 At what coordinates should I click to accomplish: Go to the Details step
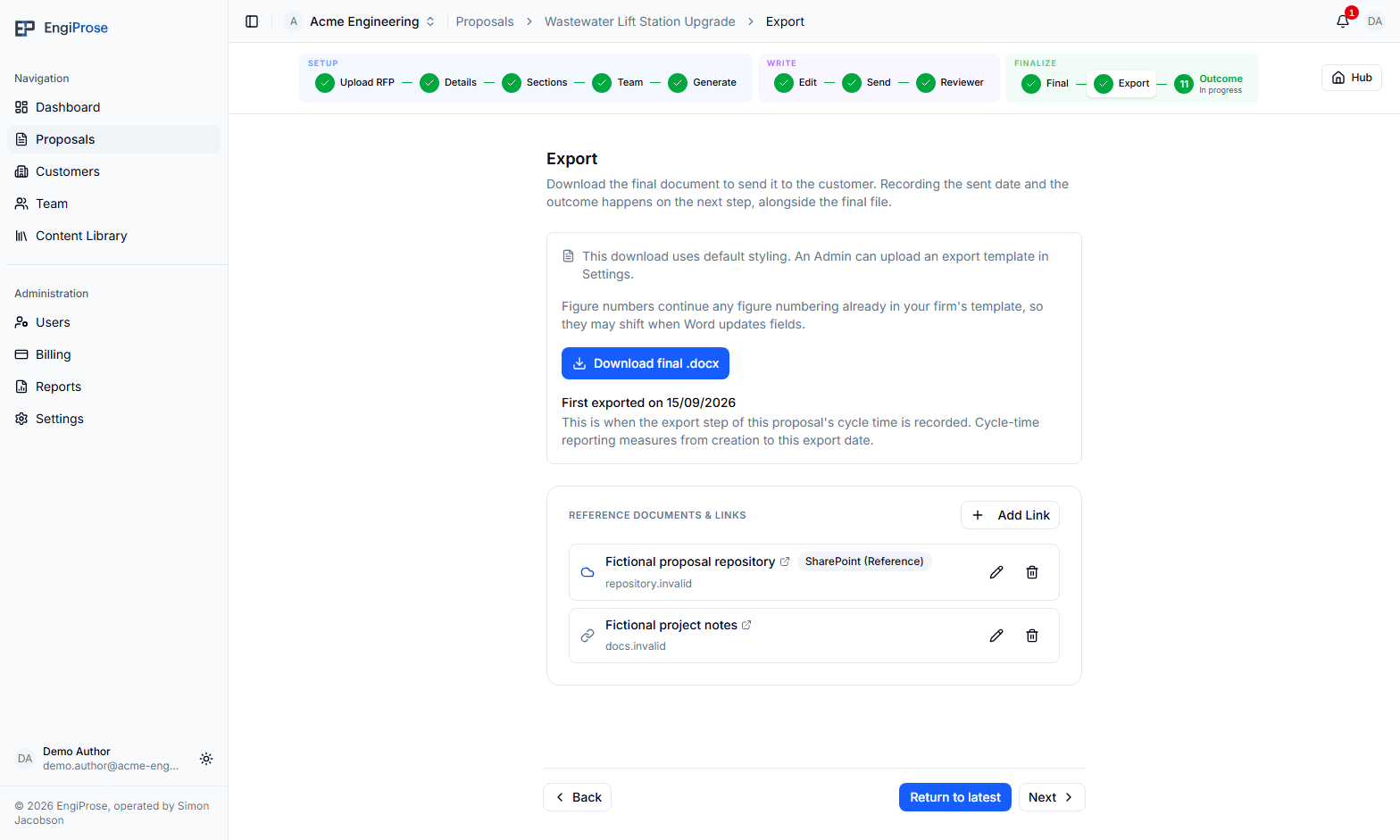coord(448,82)
